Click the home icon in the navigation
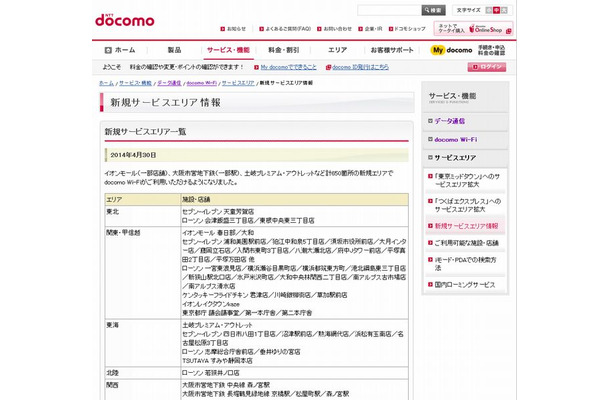Screen dimensions: 610x400 [x=108, y=50]
